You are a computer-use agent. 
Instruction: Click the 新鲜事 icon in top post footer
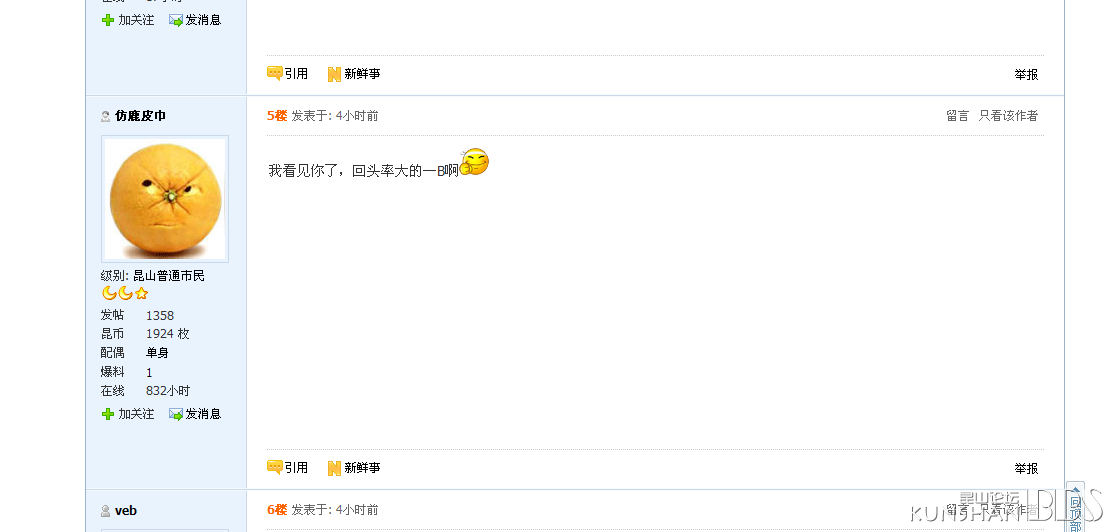[334, 74]
